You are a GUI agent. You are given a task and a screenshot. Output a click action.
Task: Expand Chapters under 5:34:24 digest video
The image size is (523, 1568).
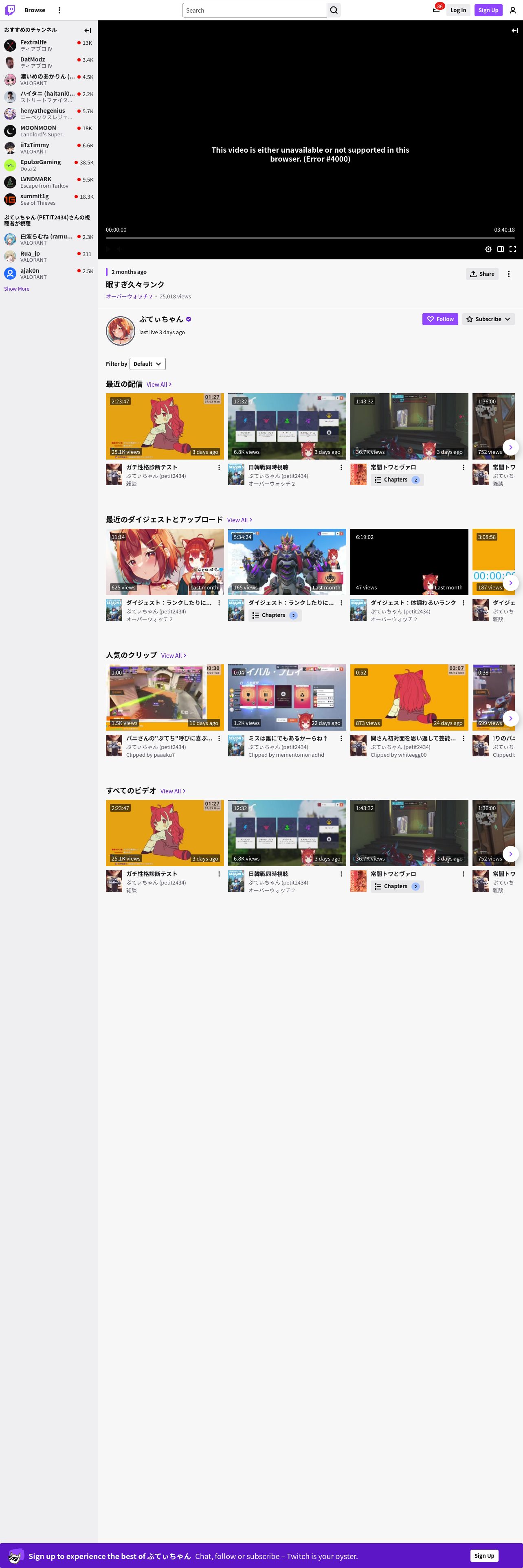(x=275, y=615)
